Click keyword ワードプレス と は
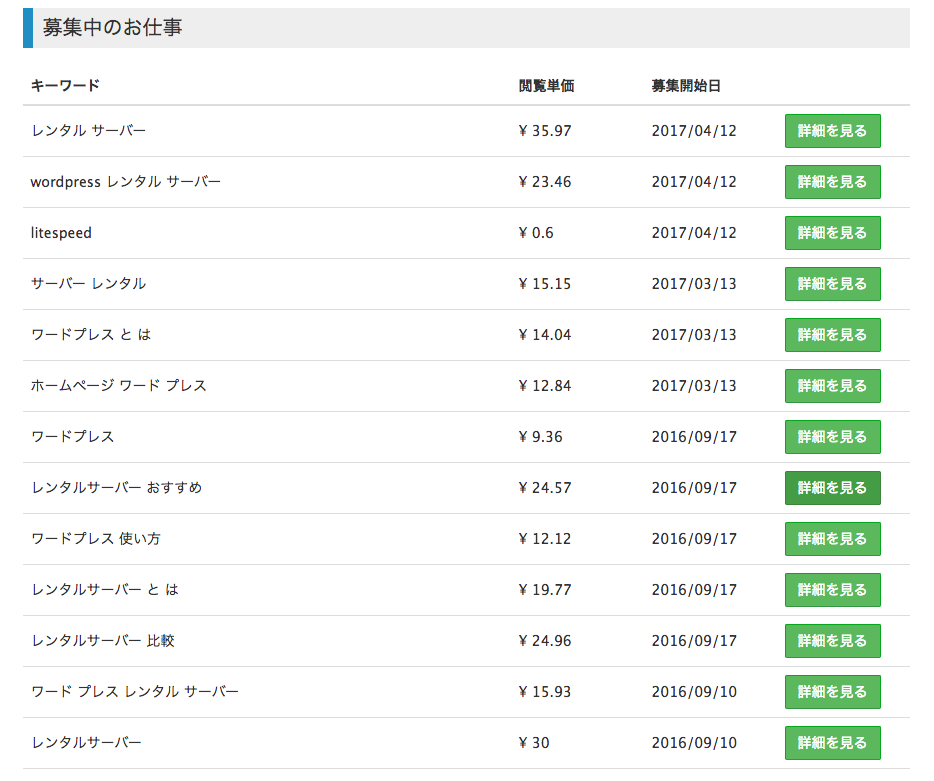The width and height of the screenshot is (934, 781). tap(91, 335)
